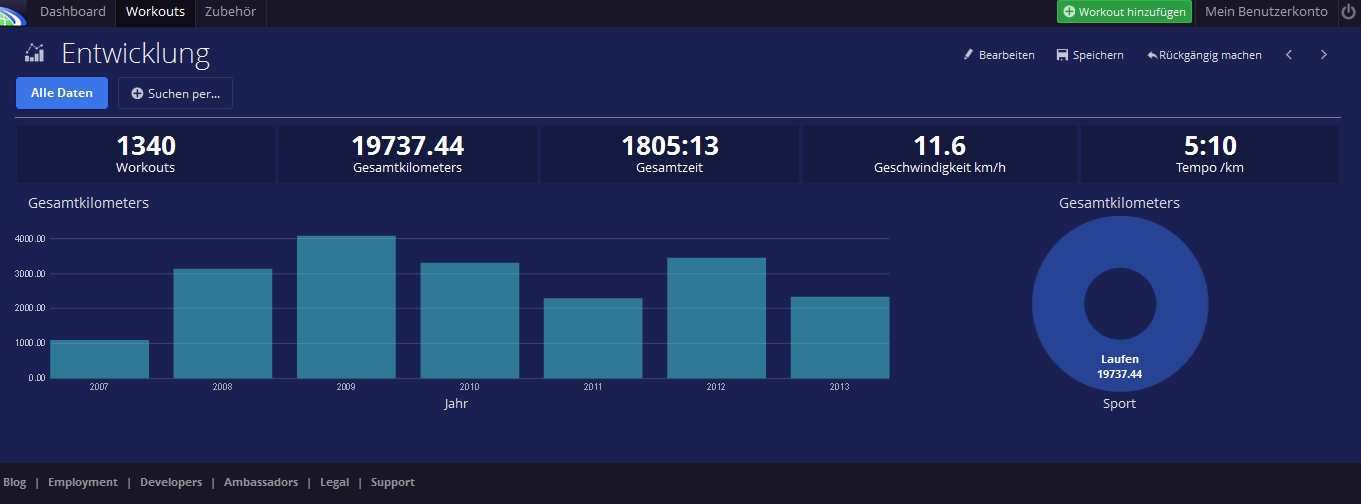
Task: Visit the Support footer link
Action: [x=392, y=482]
